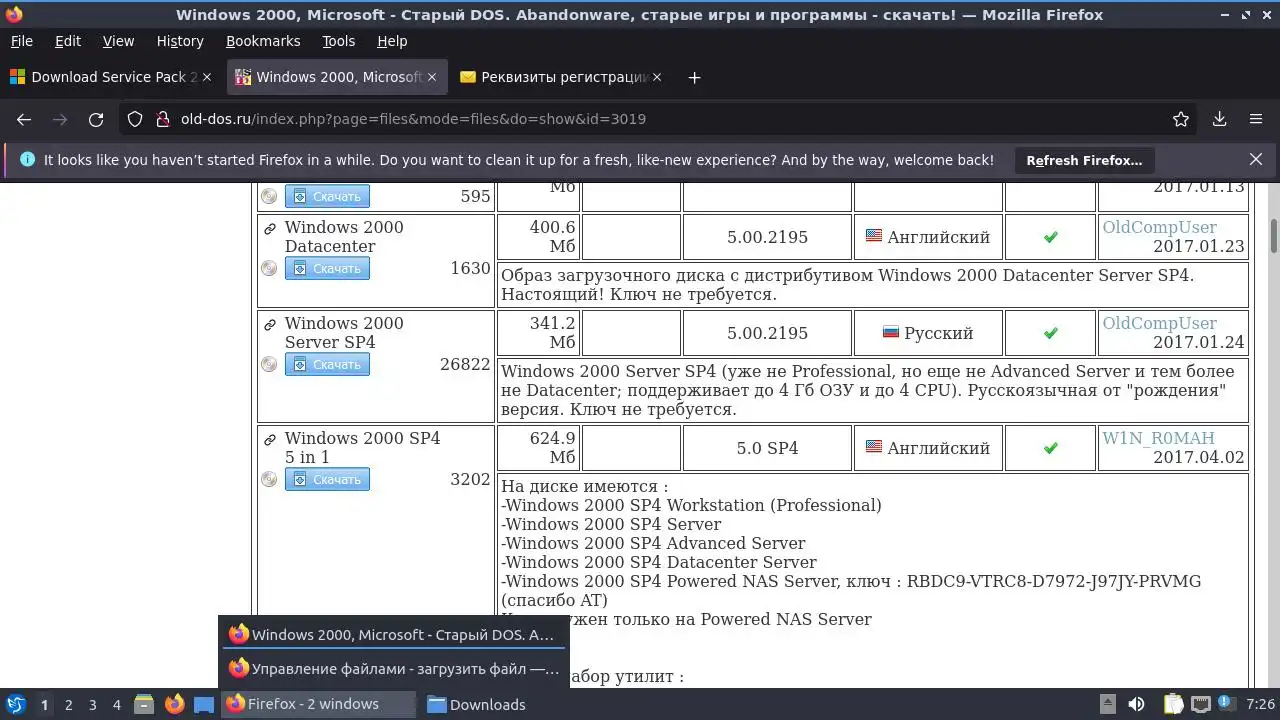This screenshot has width=1280, height=720.
Task: Switch to workspace 4
Action: [116, 704]
